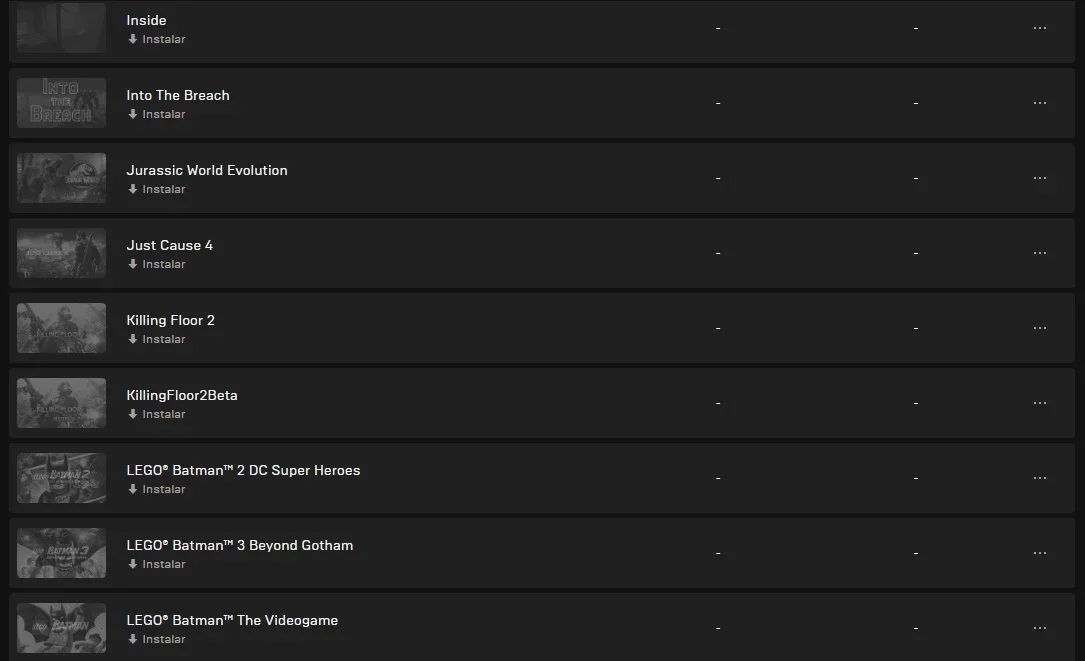Open options for LEGO Batman 2 DC Super Heroes

tap(1039, 478)
